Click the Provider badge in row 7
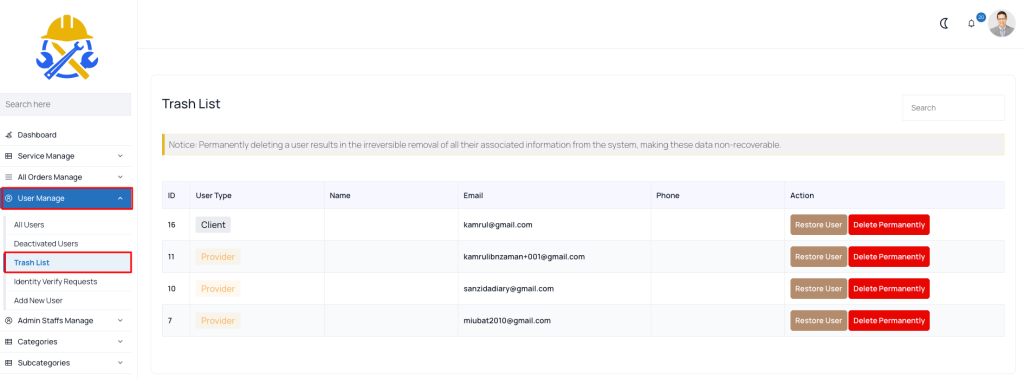The height and width of the screenshot is (379, 1024). click(217, 321)
